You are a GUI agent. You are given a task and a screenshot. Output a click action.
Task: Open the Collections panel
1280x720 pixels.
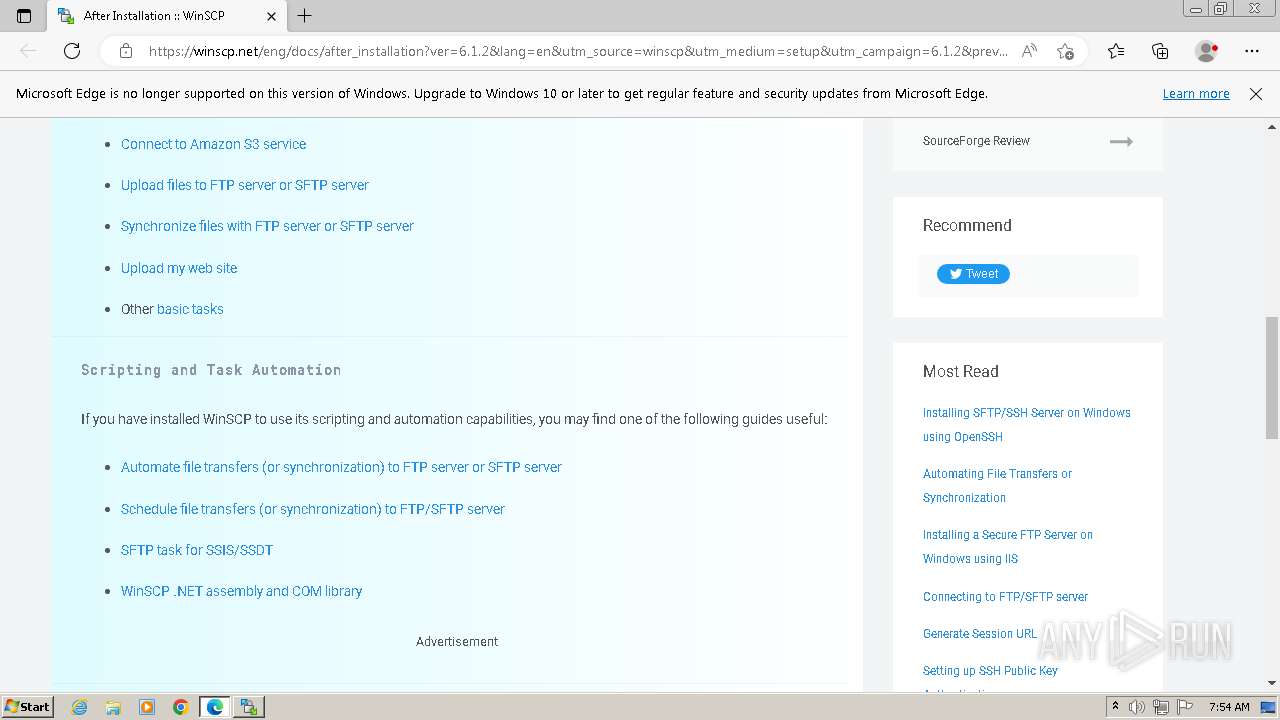pyautogui.click(x=1160, y=51)
